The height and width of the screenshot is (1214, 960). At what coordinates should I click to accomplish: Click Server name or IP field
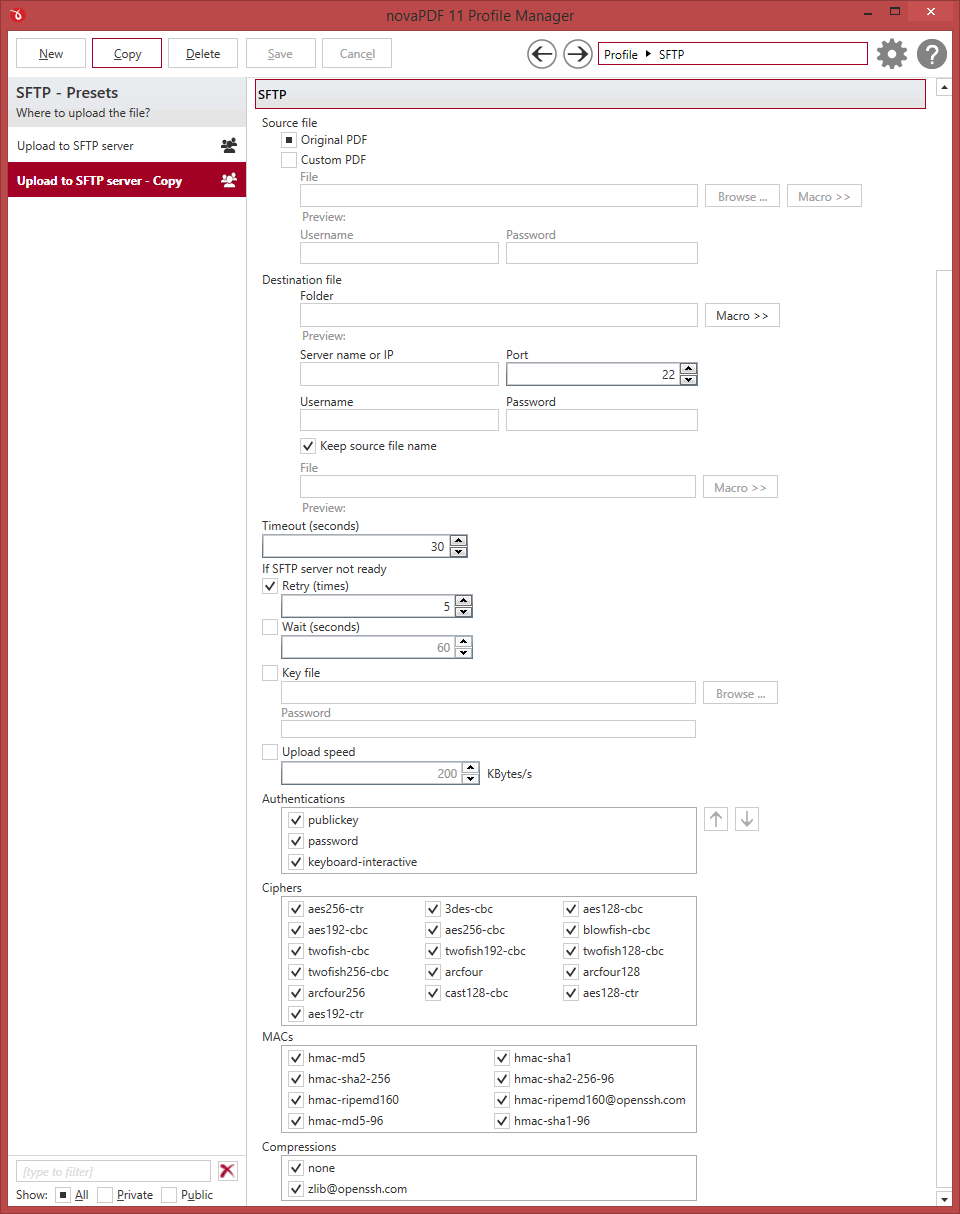click(399, 374)
